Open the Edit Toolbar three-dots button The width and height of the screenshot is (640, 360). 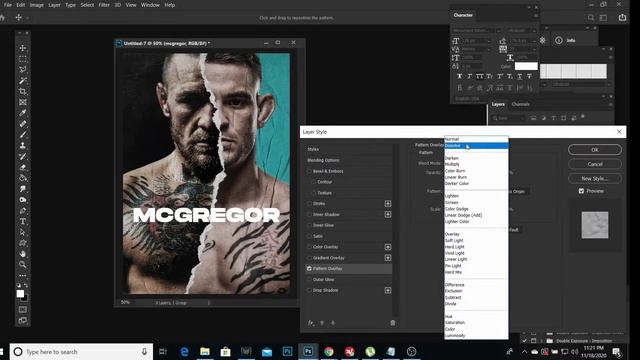pos(22,276)
